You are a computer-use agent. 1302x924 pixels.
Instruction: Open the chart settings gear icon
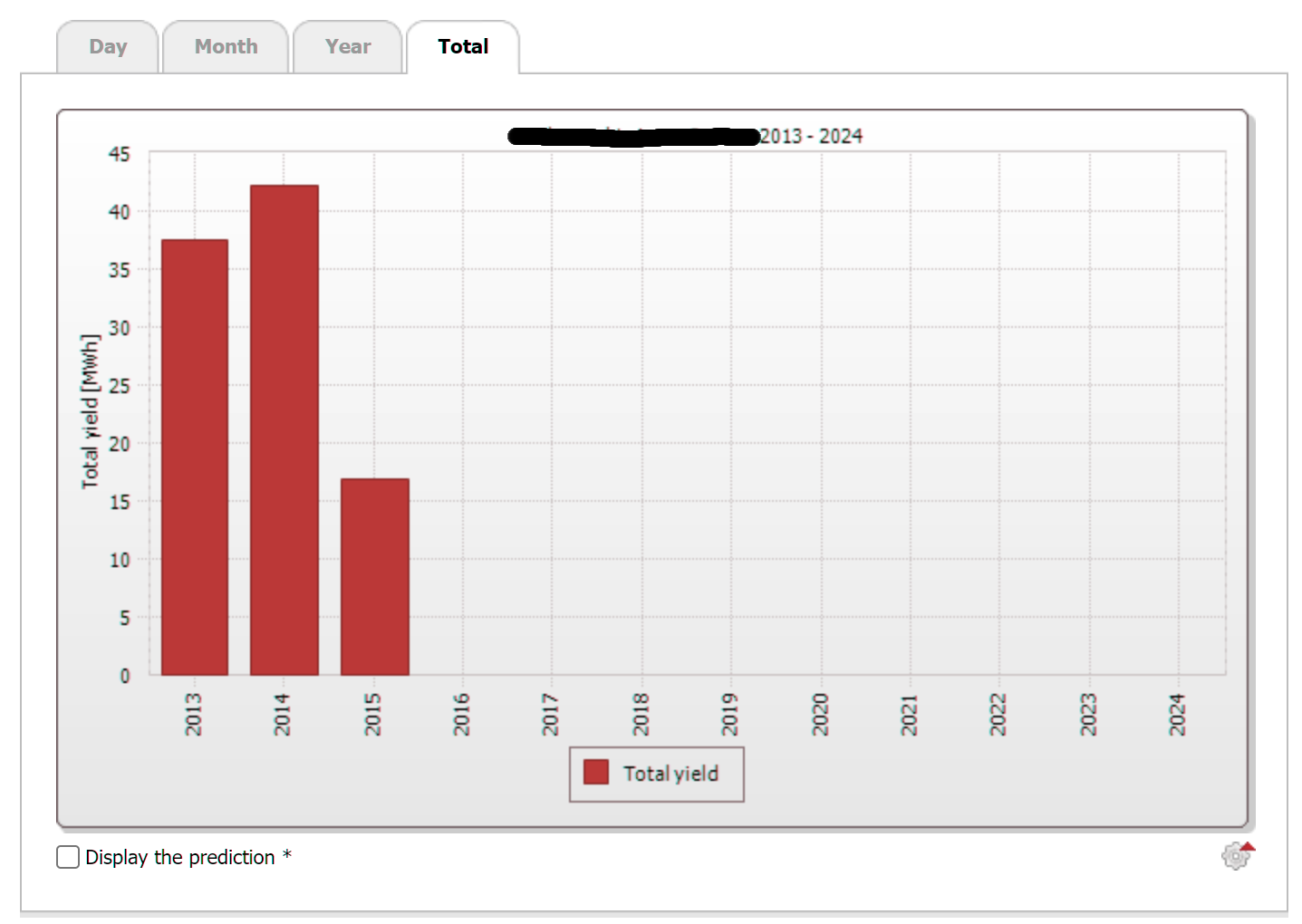pos(1237,855)
